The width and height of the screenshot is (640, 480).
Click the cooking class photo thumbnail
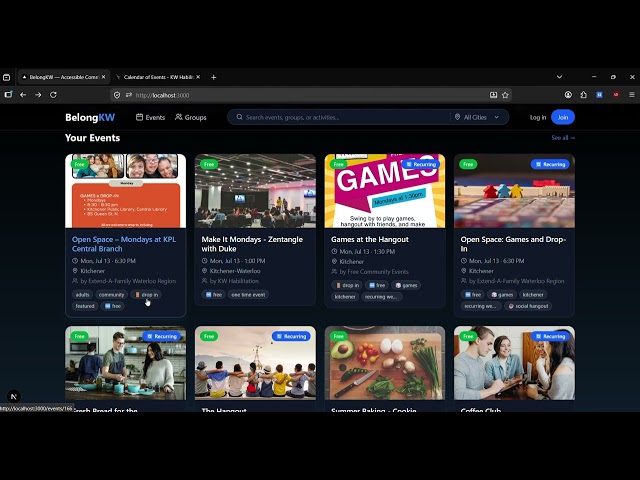coord(125,363)
